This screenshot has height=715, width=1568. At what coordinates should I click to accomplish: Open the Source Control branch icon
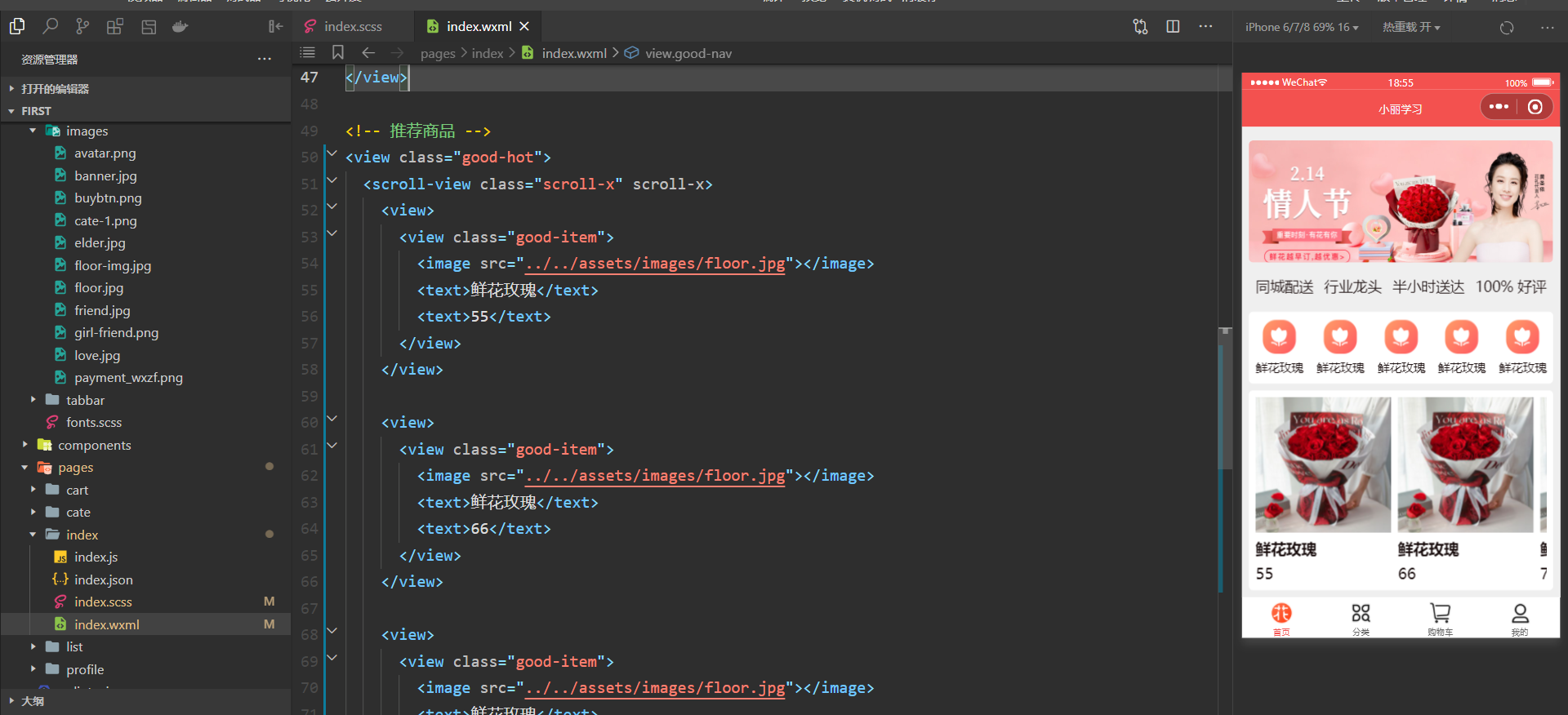82,27
